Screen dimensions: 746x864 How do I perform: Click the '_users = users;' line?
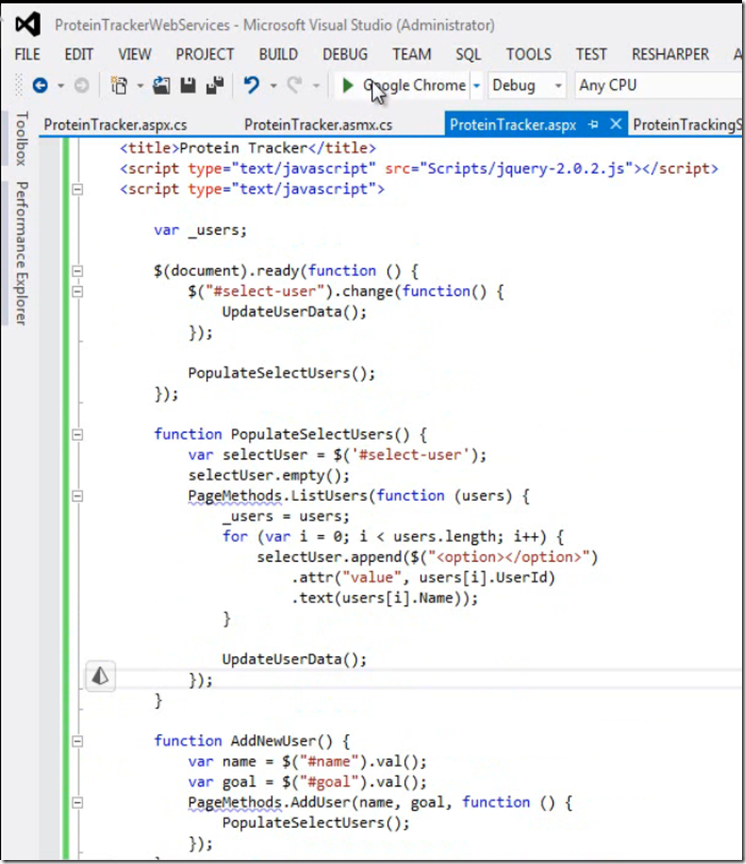tap(286, 516)
